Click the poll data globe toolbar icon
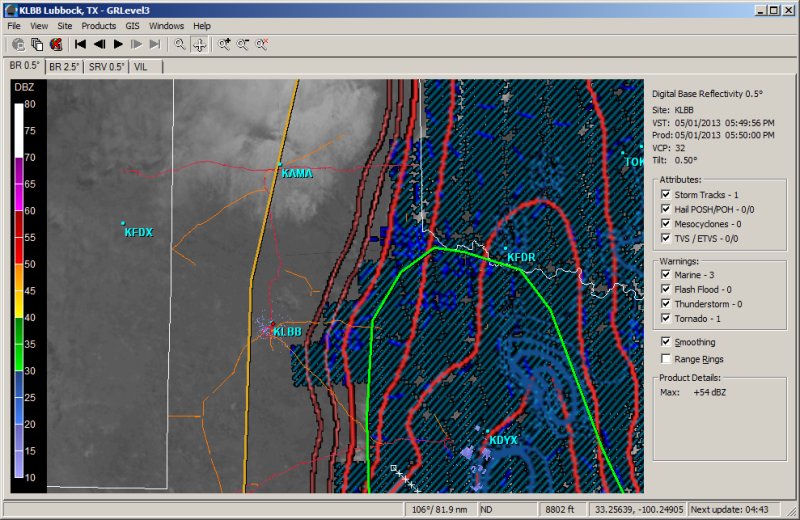 [18, 44]
